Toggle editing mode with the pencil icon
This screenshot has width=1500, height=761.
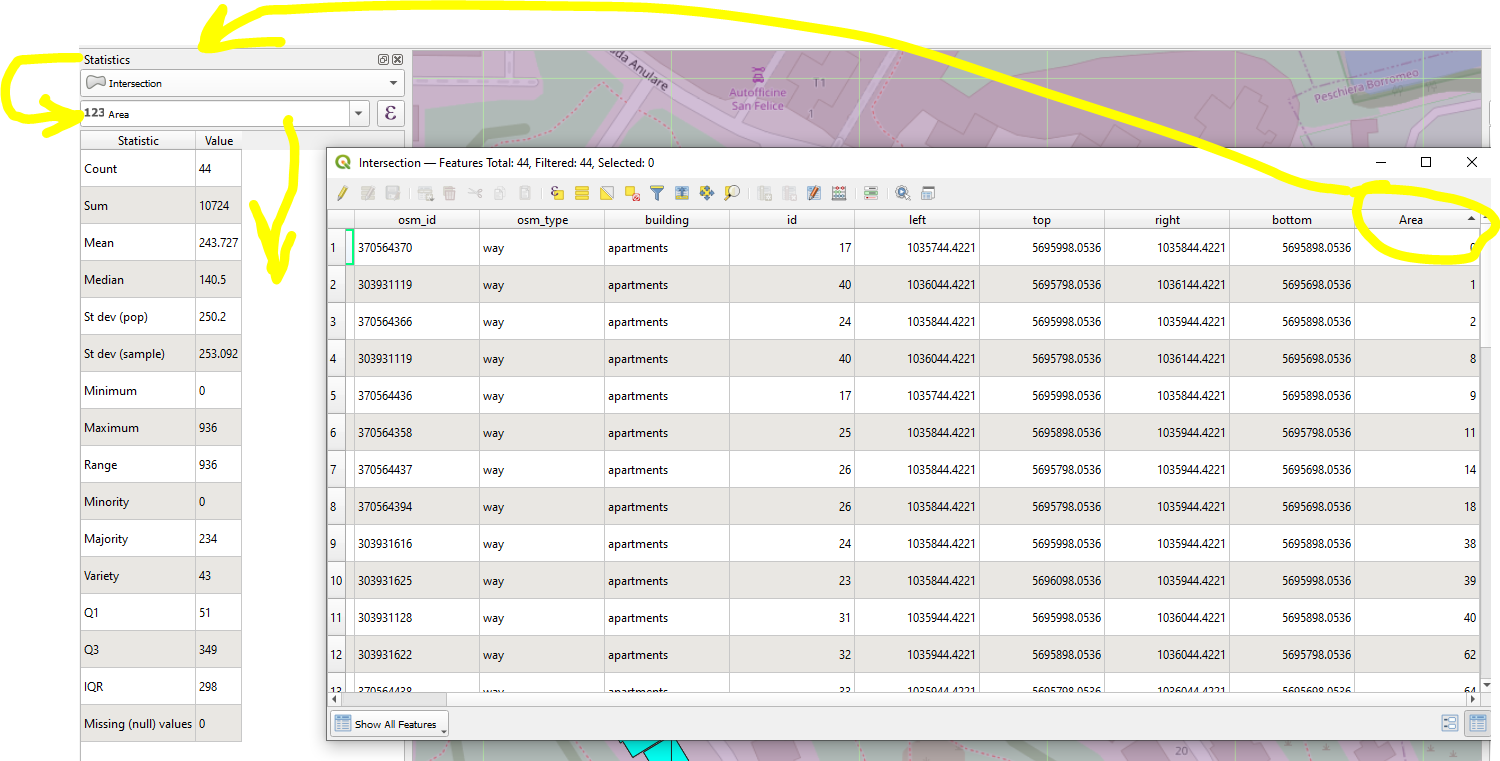(x=342, y=193)
